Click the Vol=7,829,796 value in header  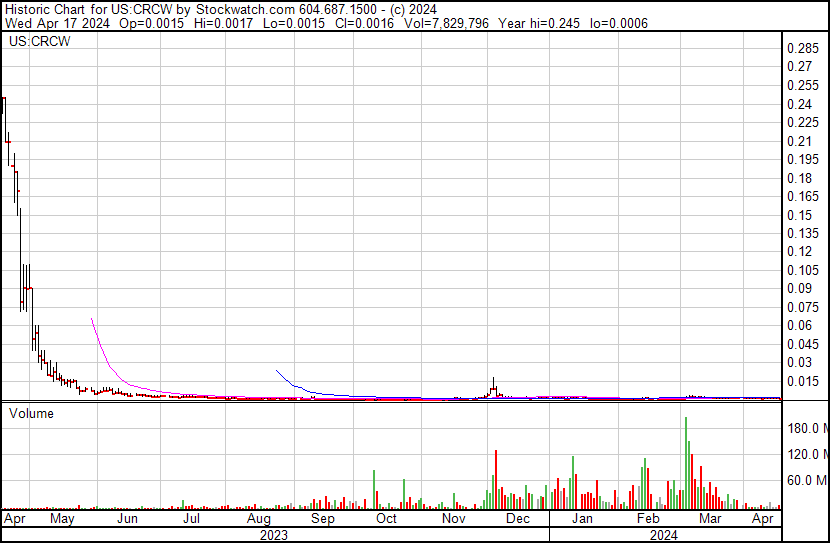click(458, 22)
